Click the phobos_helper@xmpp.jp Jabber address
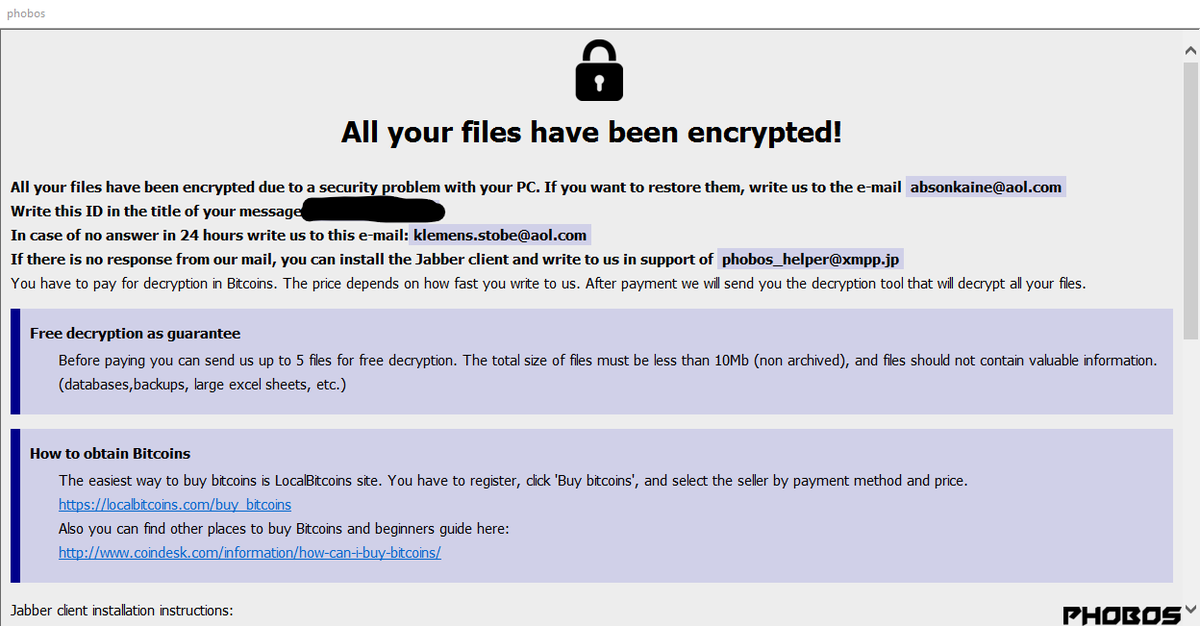 [x=810, y=259]
